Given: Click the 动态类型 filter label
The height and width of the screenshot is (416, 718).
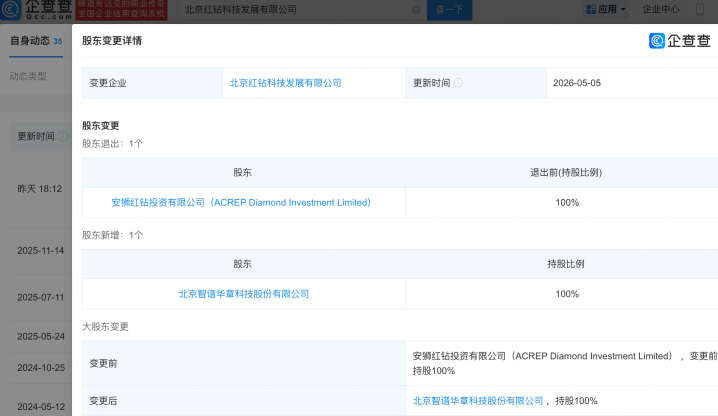Looking at the screenshot, I should pyautogui.click(x=28, y=76).
